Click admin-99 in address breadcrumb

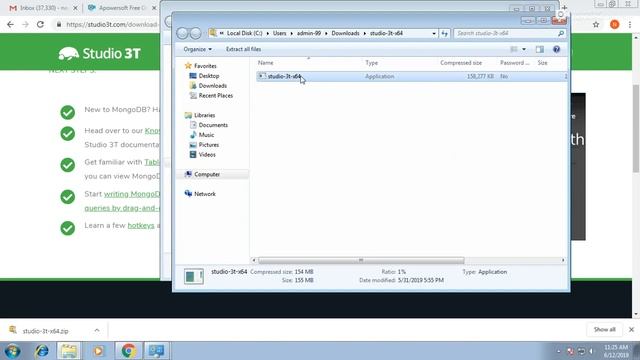309,33
